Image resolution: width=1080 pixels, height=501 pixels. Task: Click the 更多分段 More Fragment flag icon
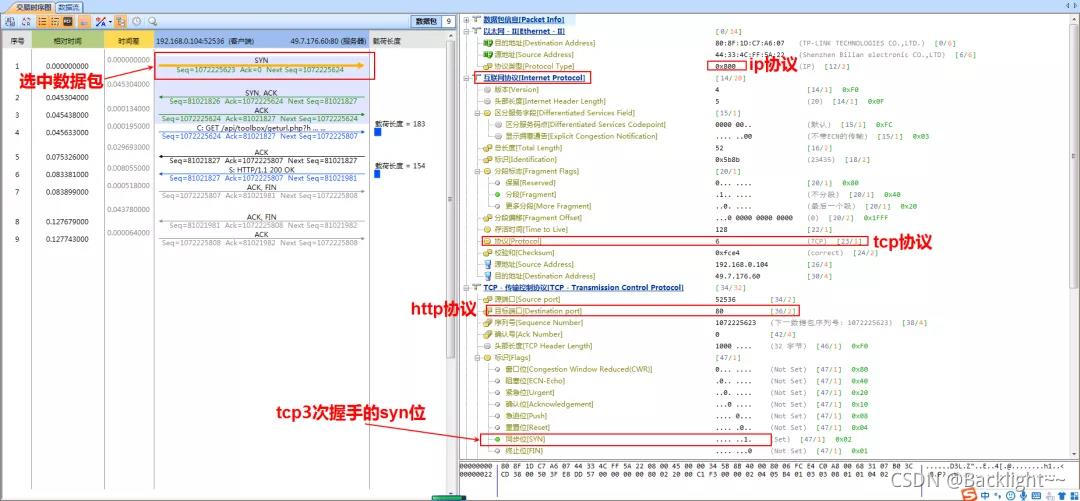coord(499,206)
